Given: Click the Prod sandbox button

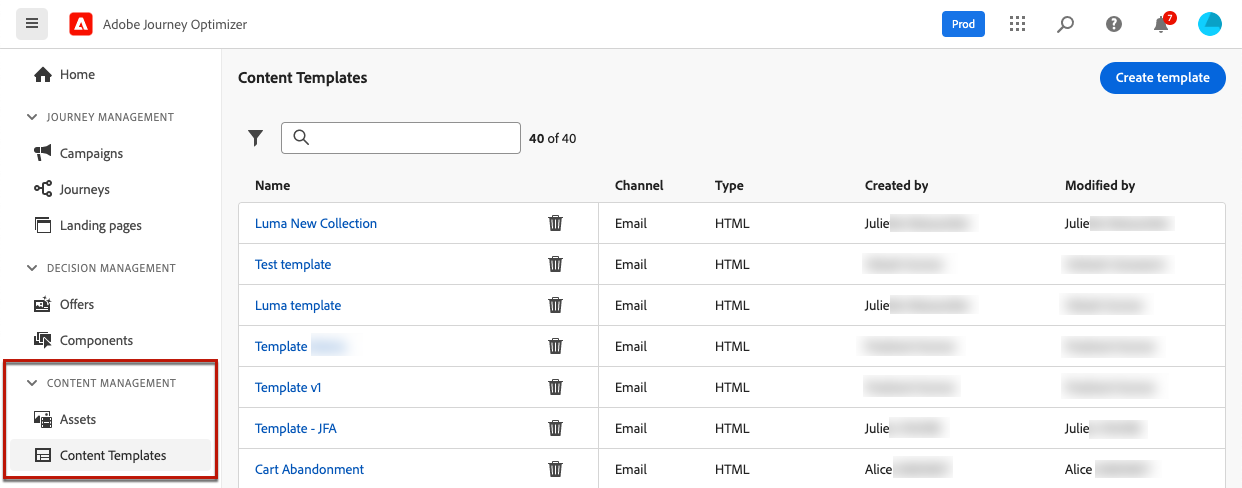Looking at the screenshot, I should 963,24.
